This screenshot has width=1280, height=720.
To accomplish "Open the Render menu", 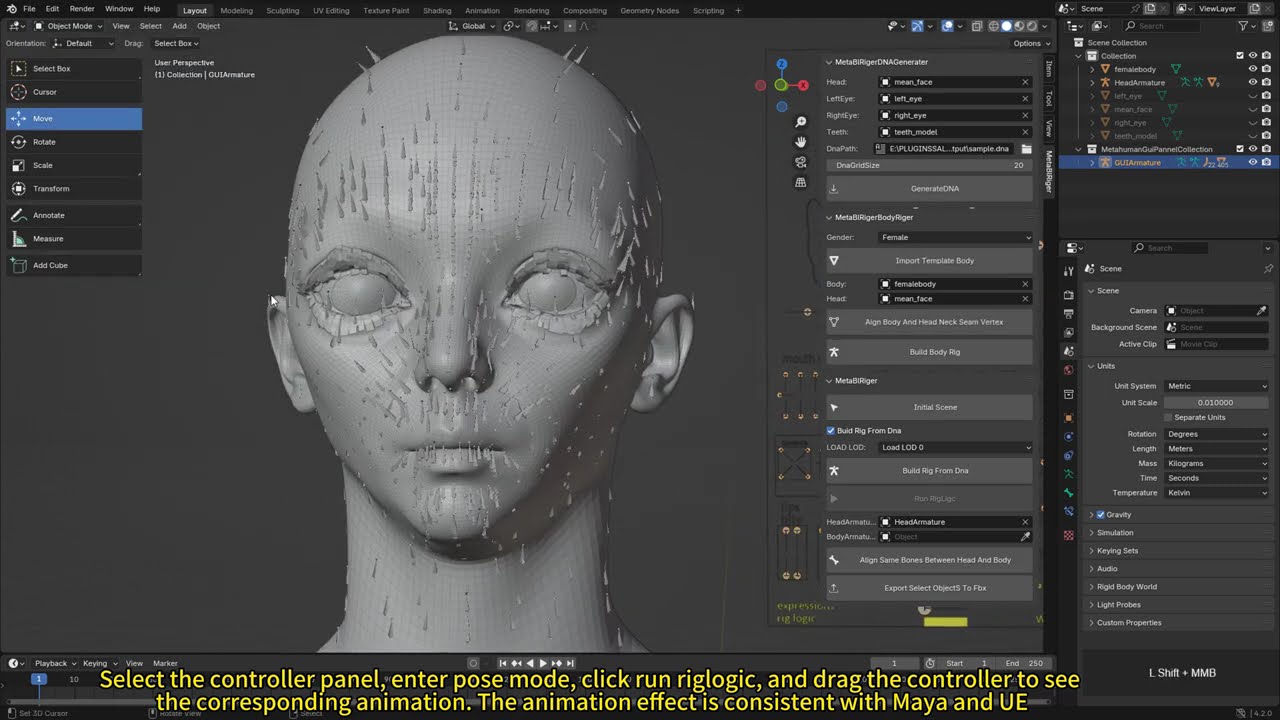I will pyautogui.click(x=82, y=9).
